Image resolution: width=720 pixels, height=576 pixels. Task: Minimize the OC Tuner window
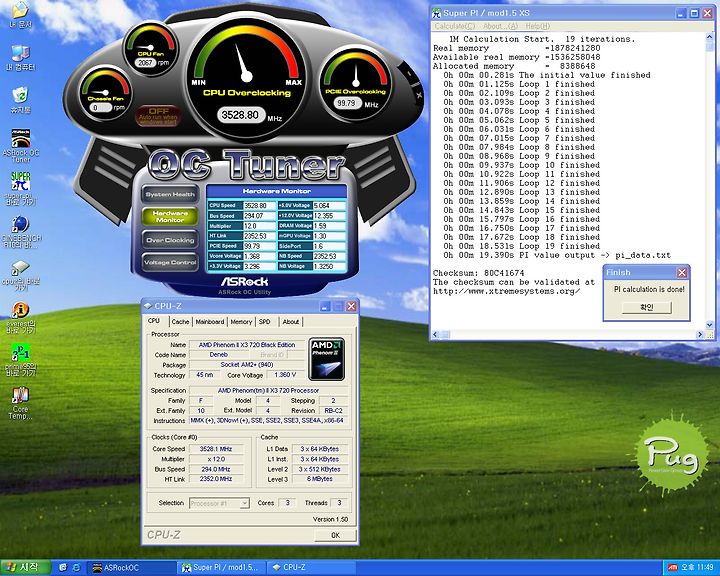pyautogui.click(x=410, y=73)
